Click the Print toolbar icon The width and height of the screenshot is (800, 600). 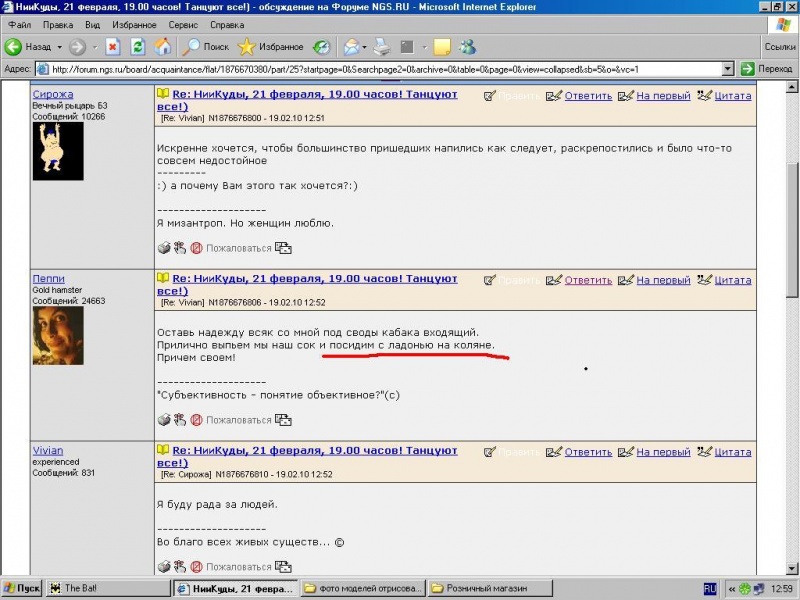[x=381, y=47]
